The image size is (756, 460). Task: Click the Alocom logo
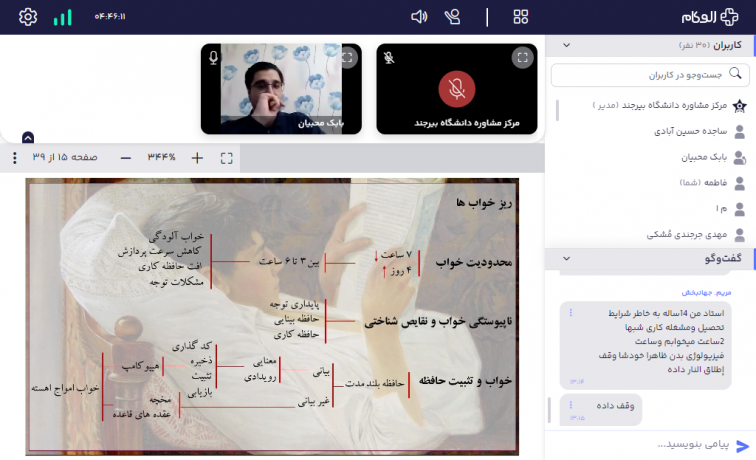tap(710, 17)
